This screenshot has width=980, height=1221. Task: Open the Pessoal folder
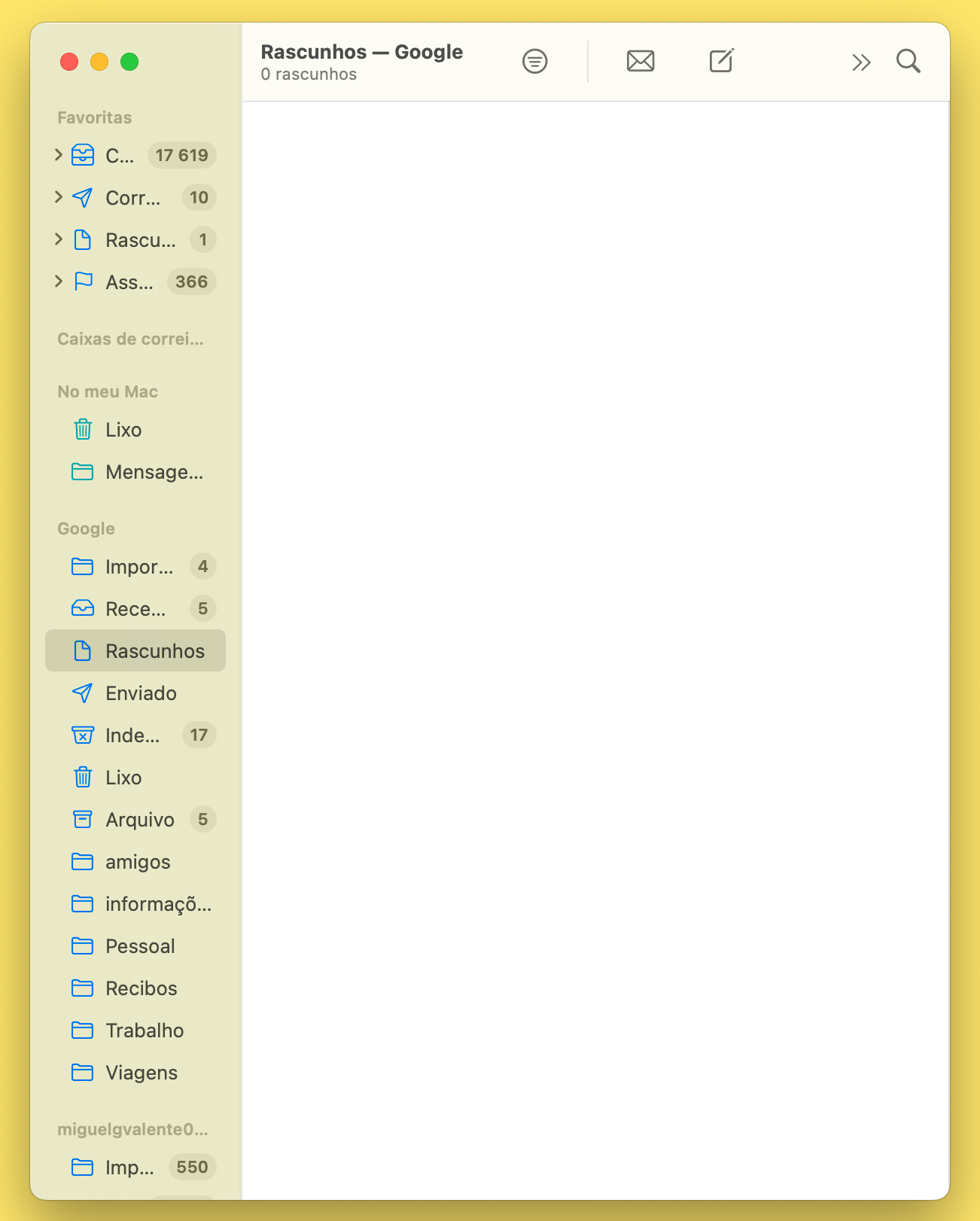(x=135, y=946)
